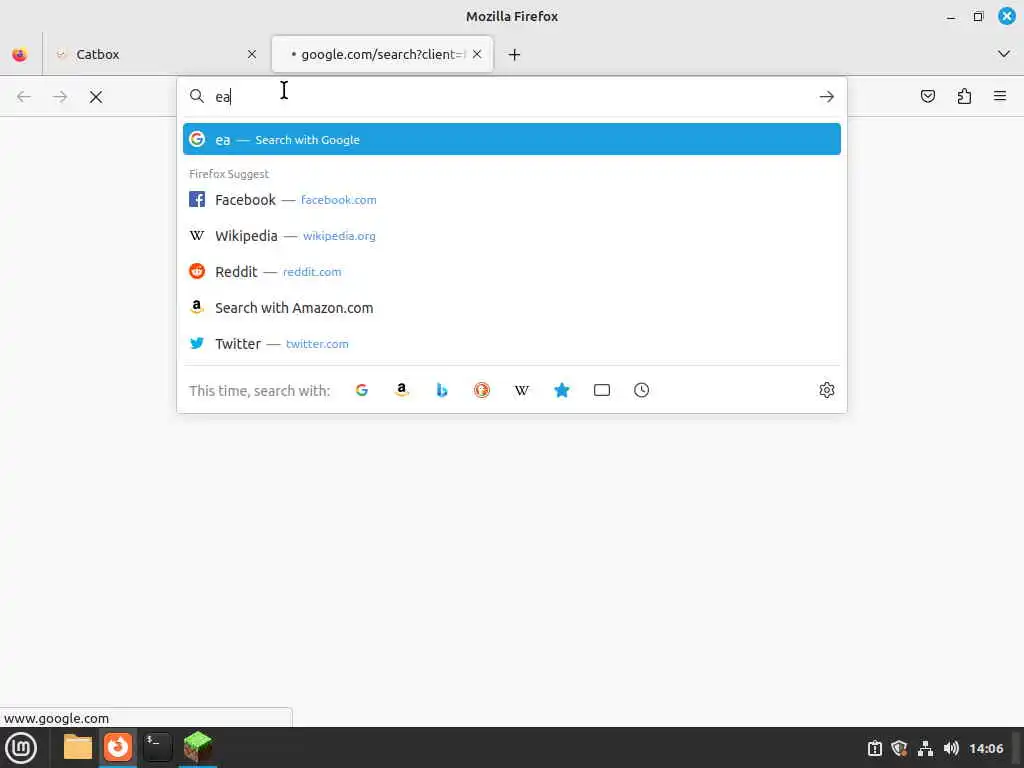Image resolution: width=1024 pixels, height=768 pixels.
Task: Select the Reddit suggestion row
Action: coord(512,271)
